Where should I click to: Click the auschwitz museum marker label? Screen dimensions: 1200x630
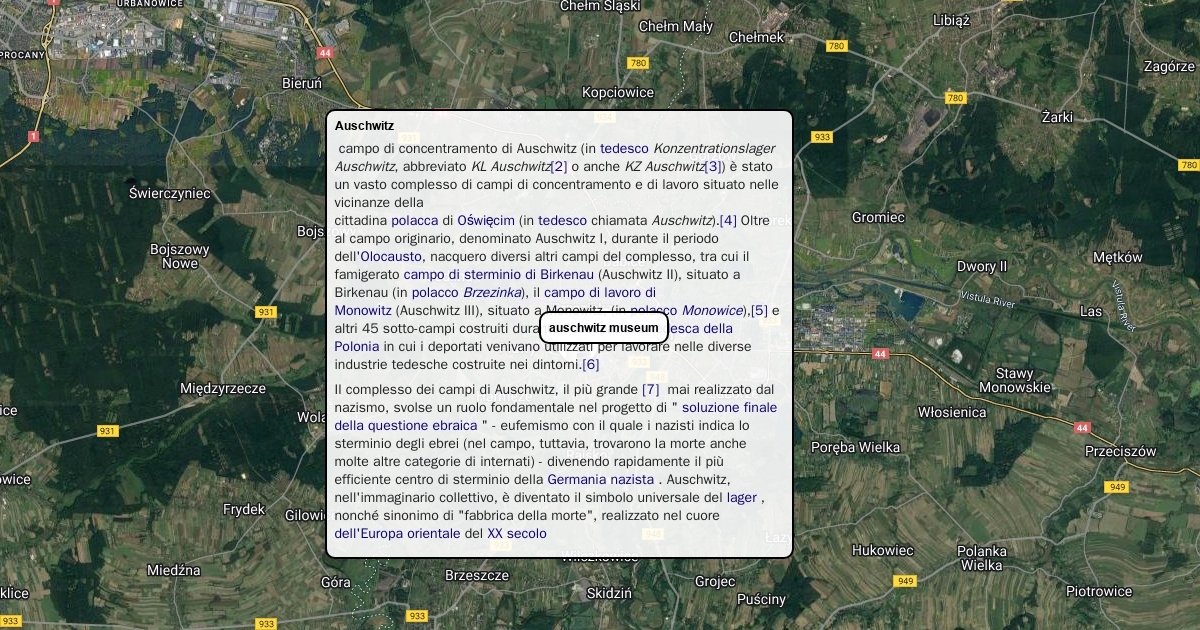point(604,327)
